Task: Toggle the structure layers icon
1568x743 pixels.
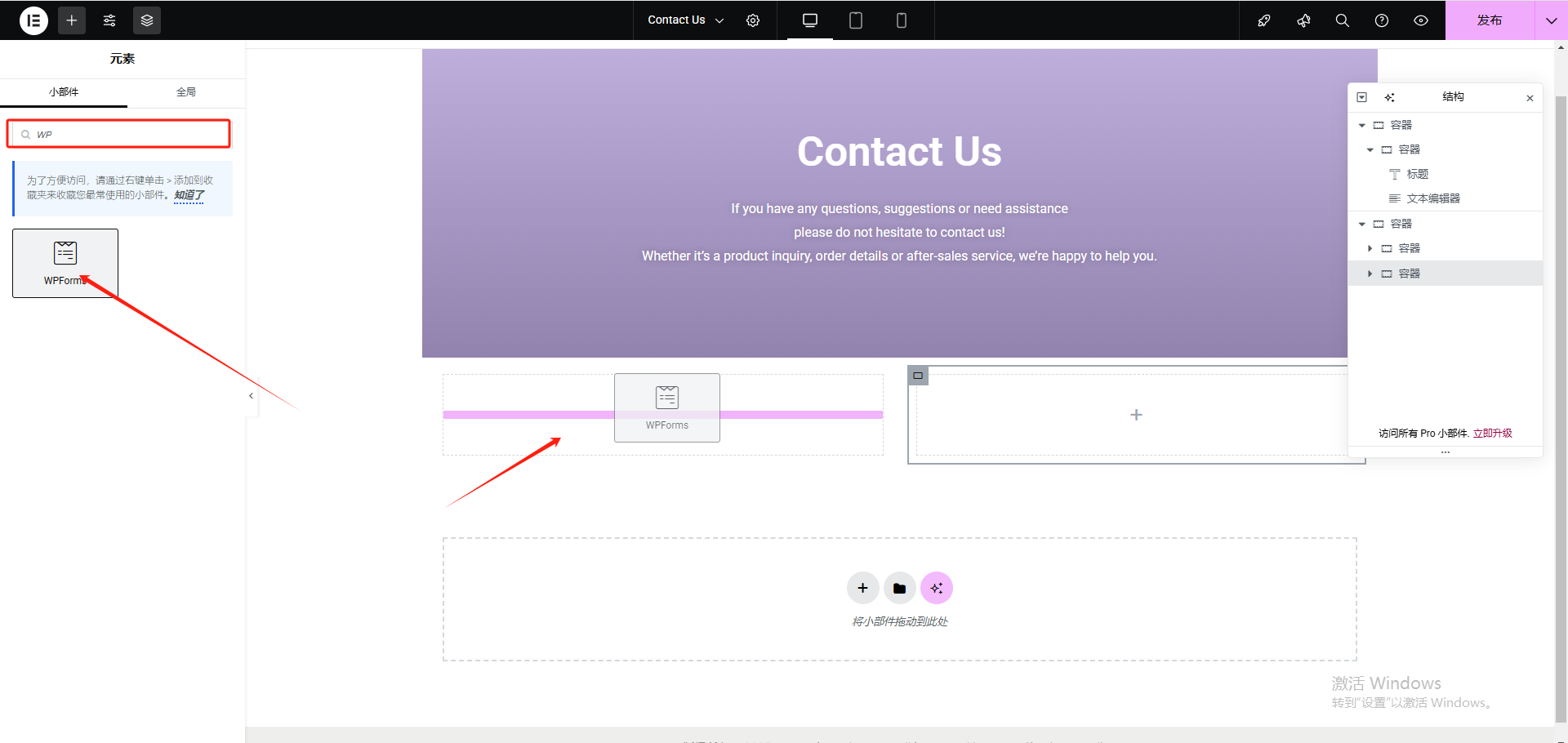Action: click(147, 20)
